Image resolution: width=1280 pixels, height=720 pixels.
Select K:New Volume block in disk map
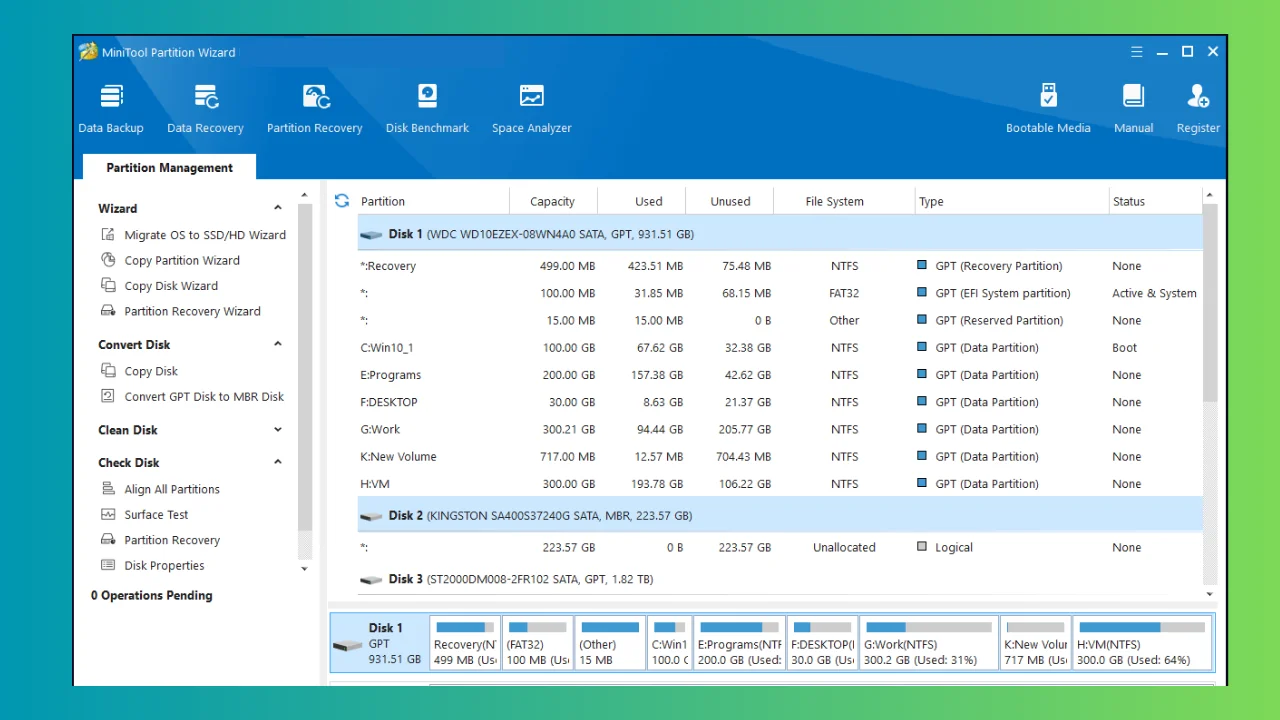tap(1035, 642)
